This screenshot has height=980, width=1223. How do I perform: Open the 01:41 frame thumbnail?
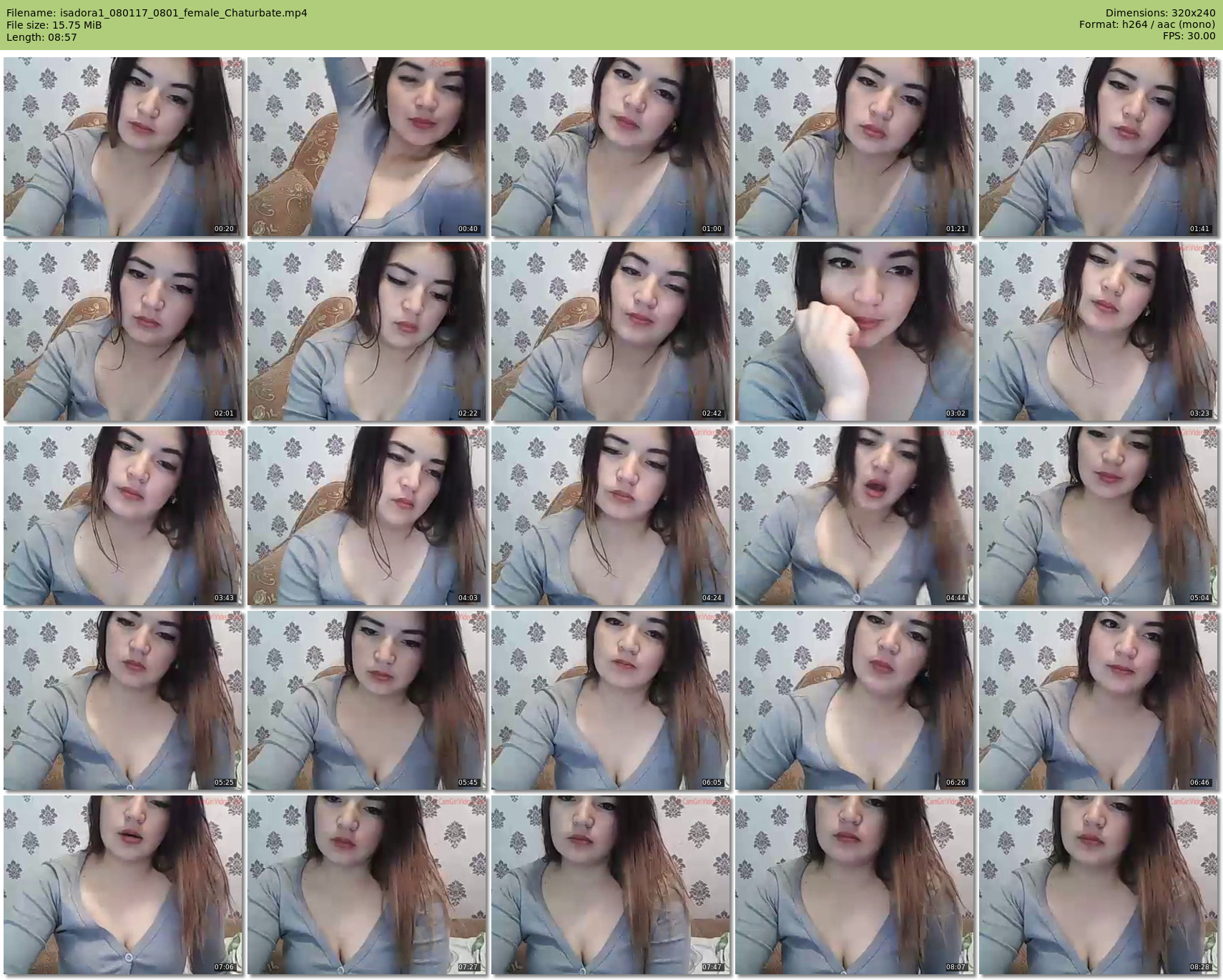coord(1099,147)
